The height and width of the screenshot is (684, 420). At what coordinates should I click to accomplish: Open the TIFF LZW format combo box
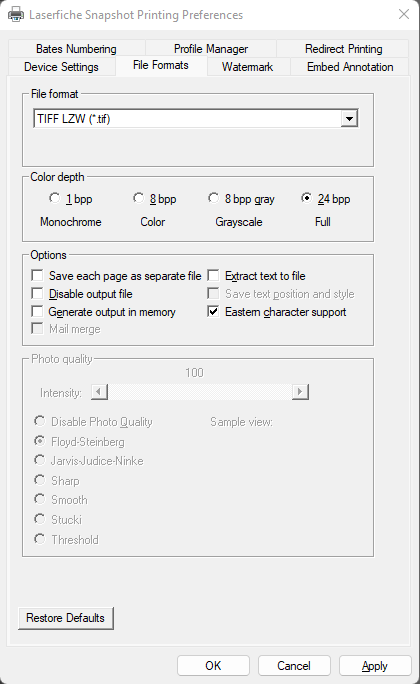pos(196,118)
